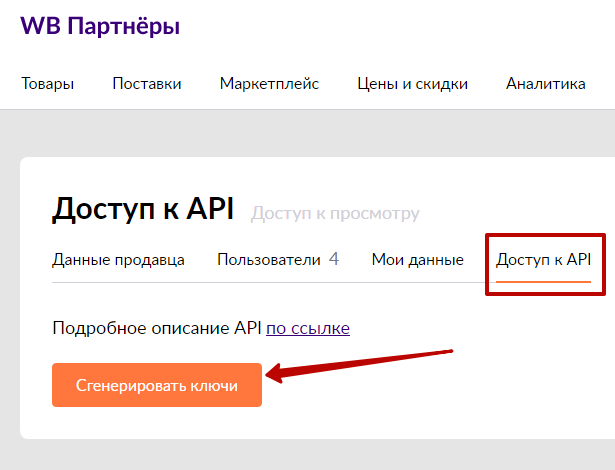Open the Поставки menu

pyautogui.click(x=147, y=84)
